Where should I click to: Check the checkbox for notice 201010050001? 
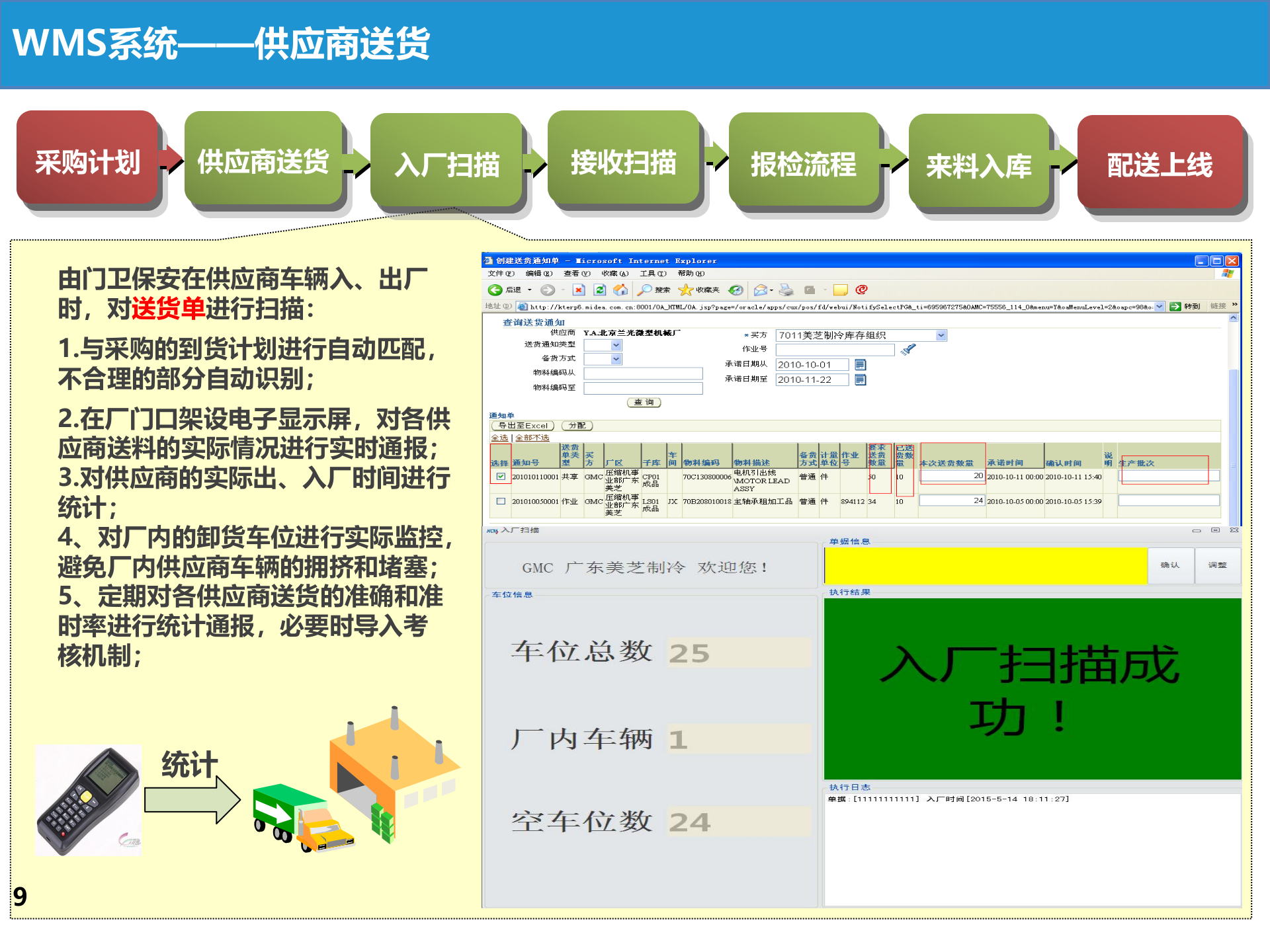[501, 501]
